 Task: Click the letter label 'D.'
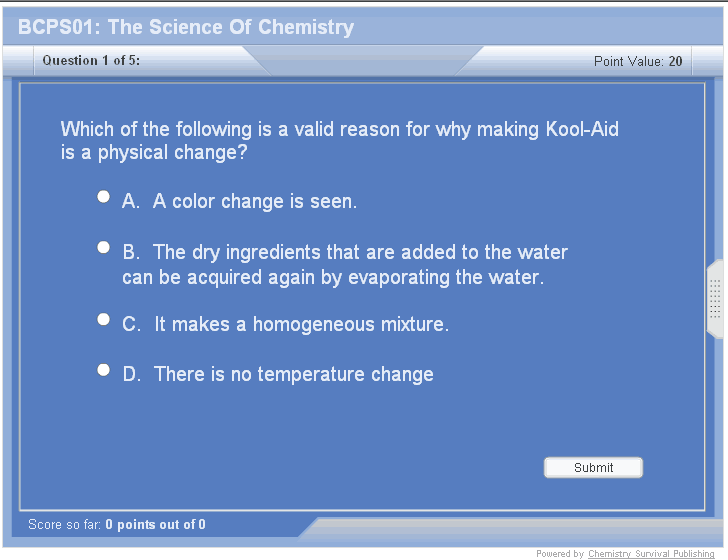click(131, 375)
